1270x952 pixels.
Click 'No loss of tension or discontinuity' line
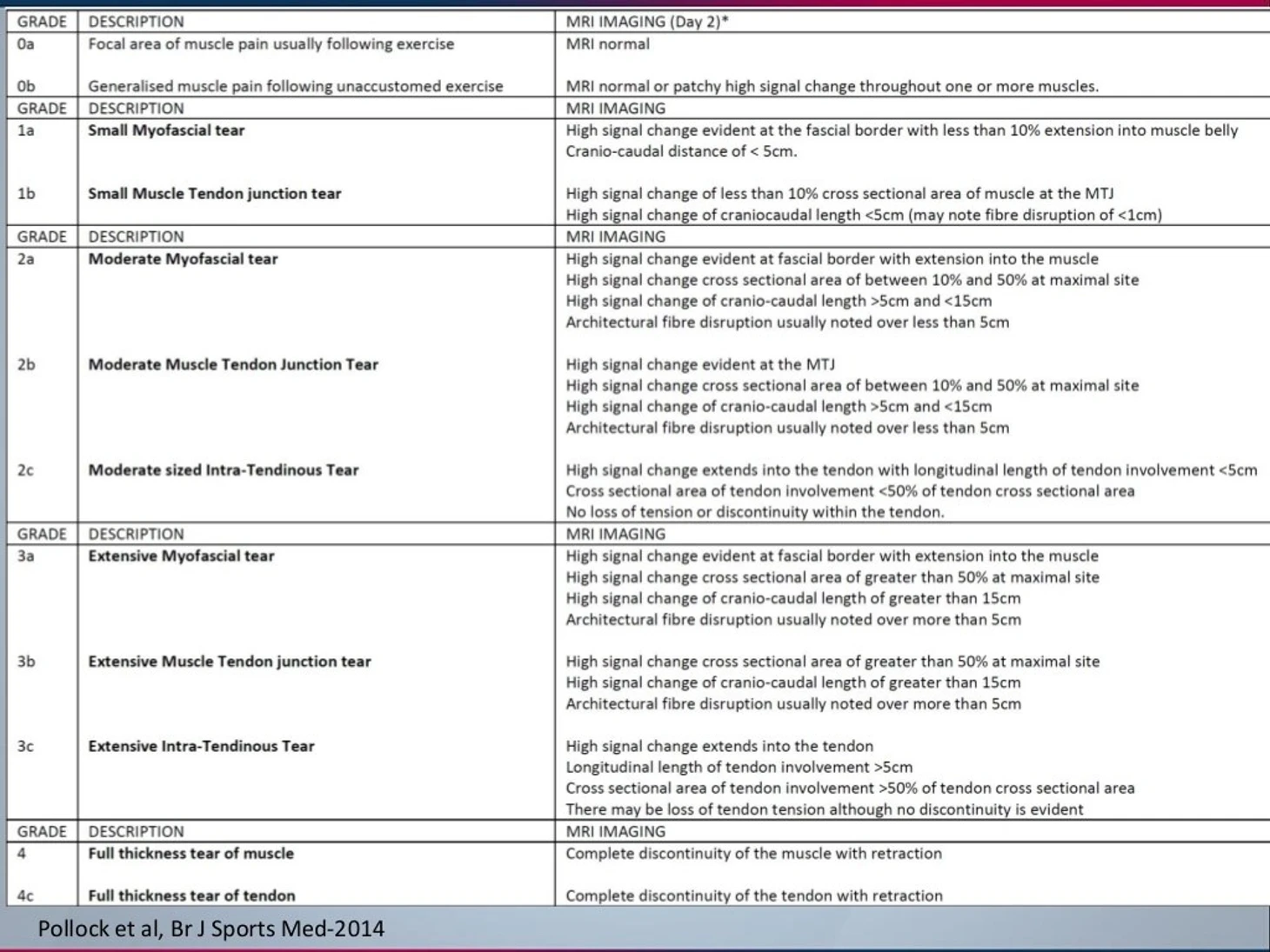[x=754, y=512]
